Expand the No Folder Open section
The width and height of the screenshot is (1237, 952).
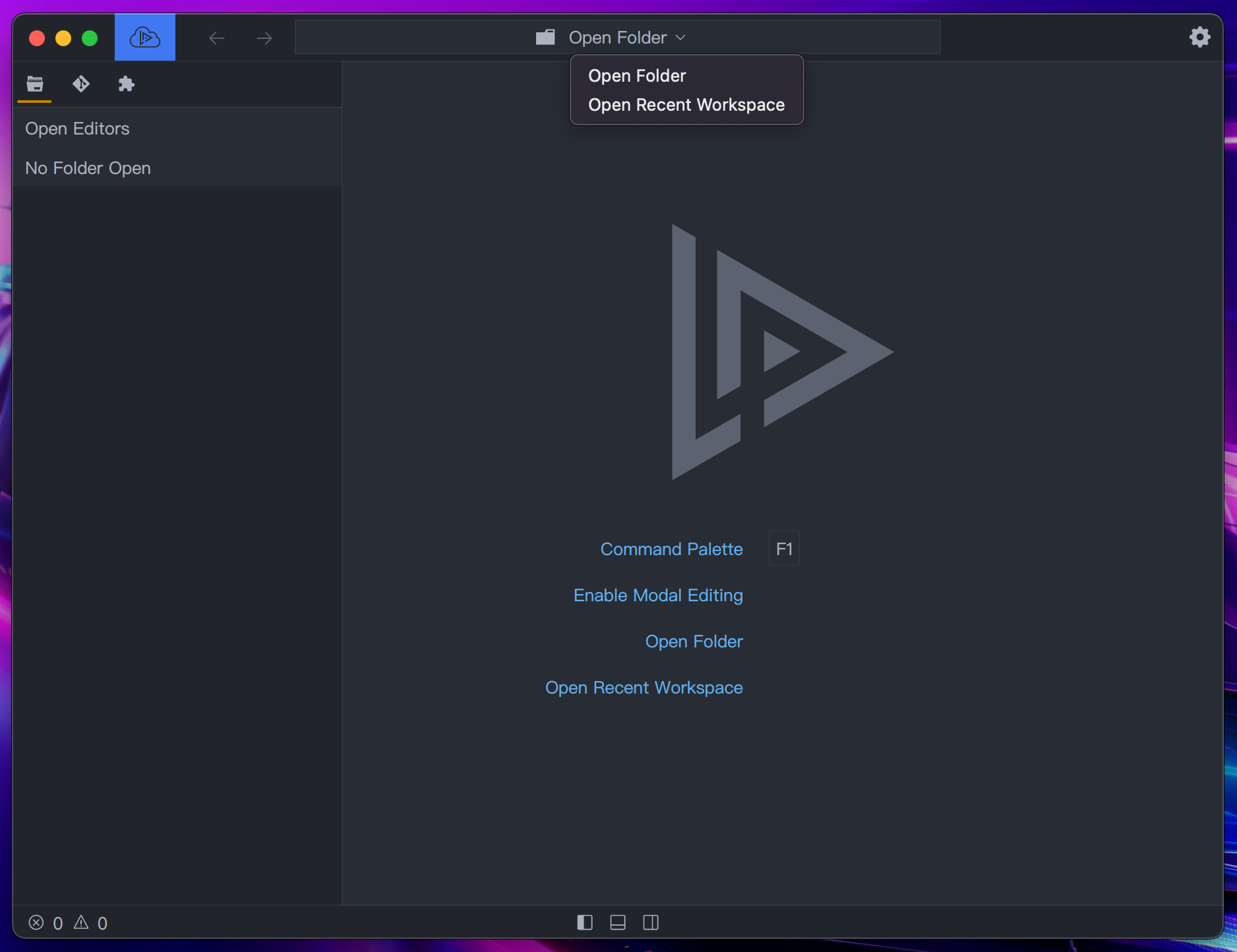tap(88, 168)
